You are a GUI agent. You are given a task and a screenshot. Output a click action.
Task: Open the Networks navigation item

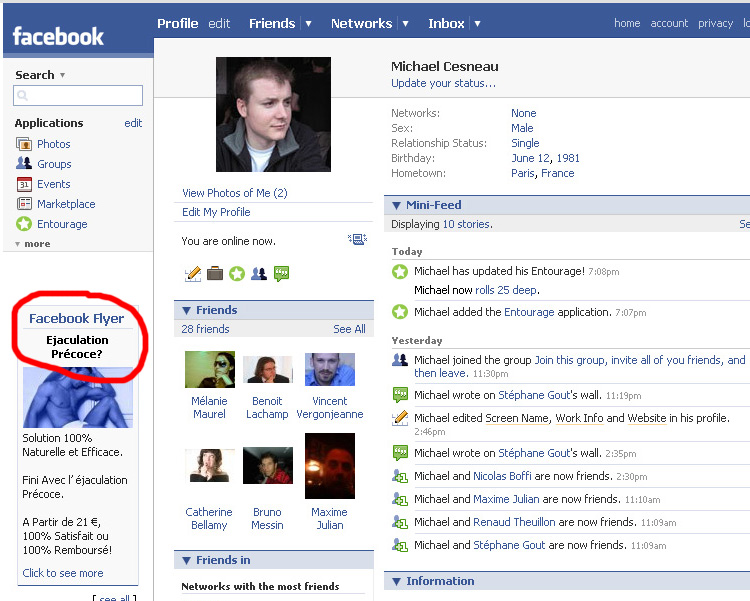pyautogui.click(x=362, y=23)
